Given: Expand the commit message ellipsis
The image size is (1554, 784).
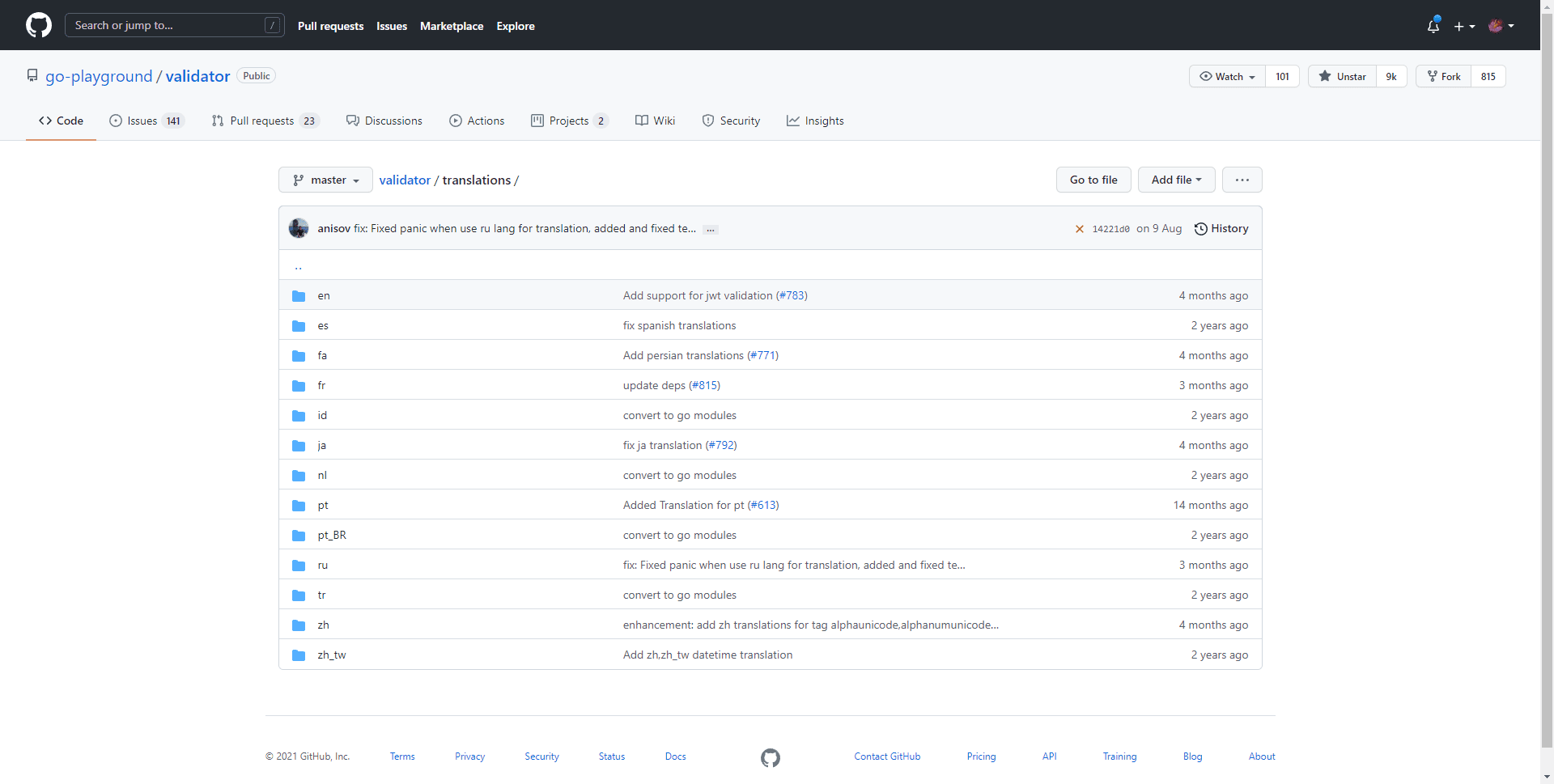Looking at the screenshot, I should click(x=710, y=230).
